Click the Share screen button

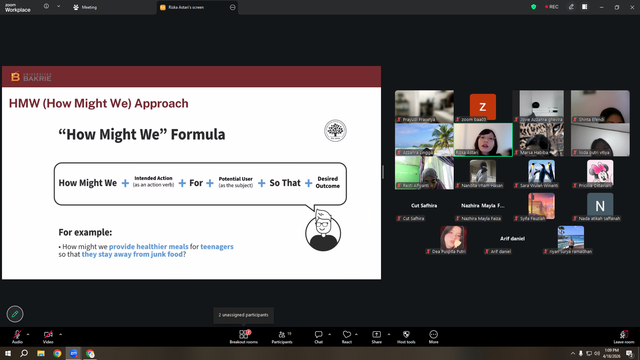[x=376, y=337]
